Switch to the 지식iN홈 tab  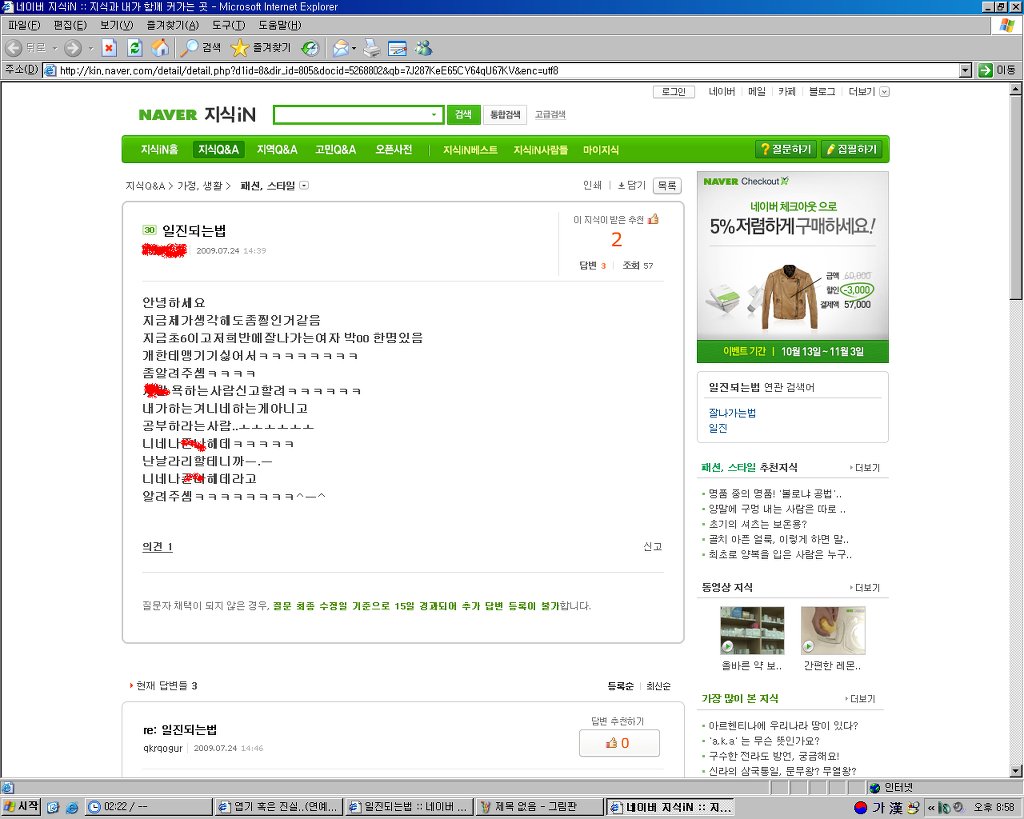159,150
